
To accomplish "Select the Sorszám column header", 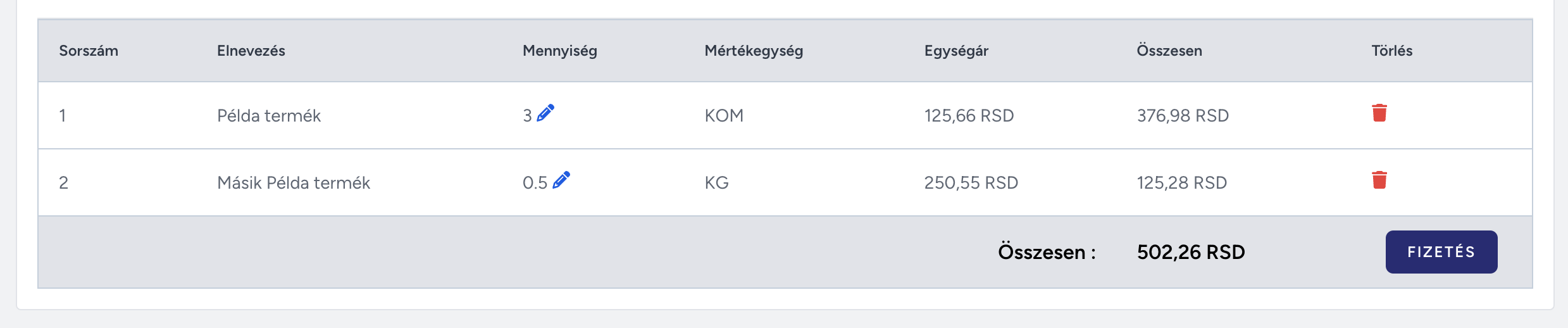I will pos(89,51).
